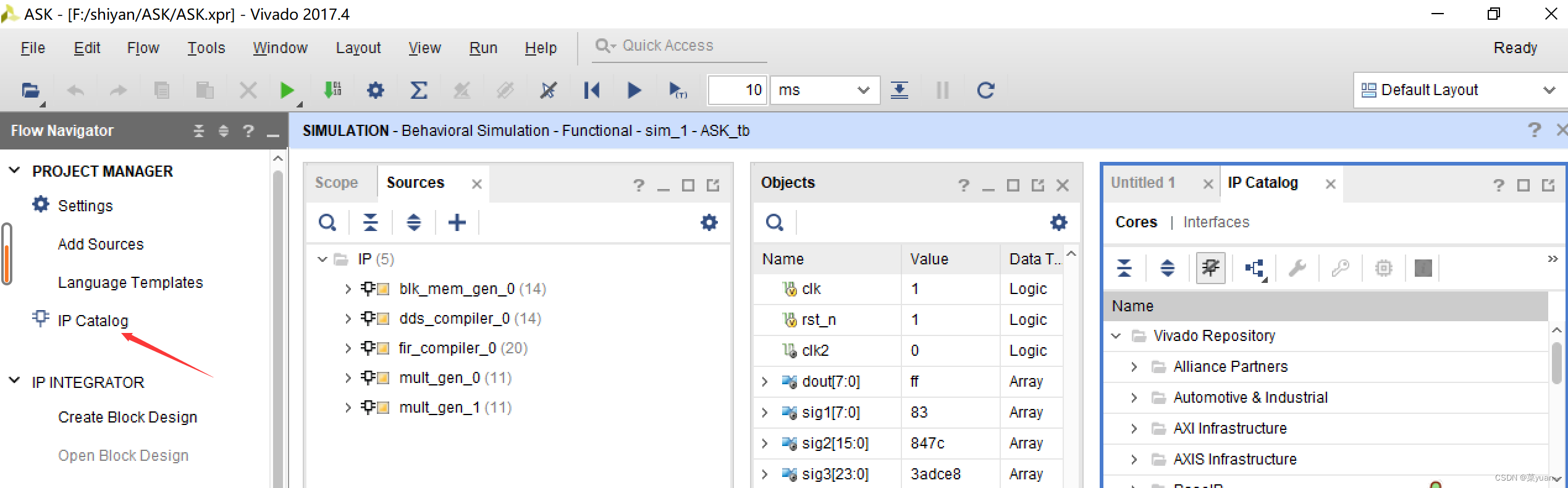Collapse the IP (5) tree node
This screenshot has height=488, width=1568.
[x=322, y=259]
